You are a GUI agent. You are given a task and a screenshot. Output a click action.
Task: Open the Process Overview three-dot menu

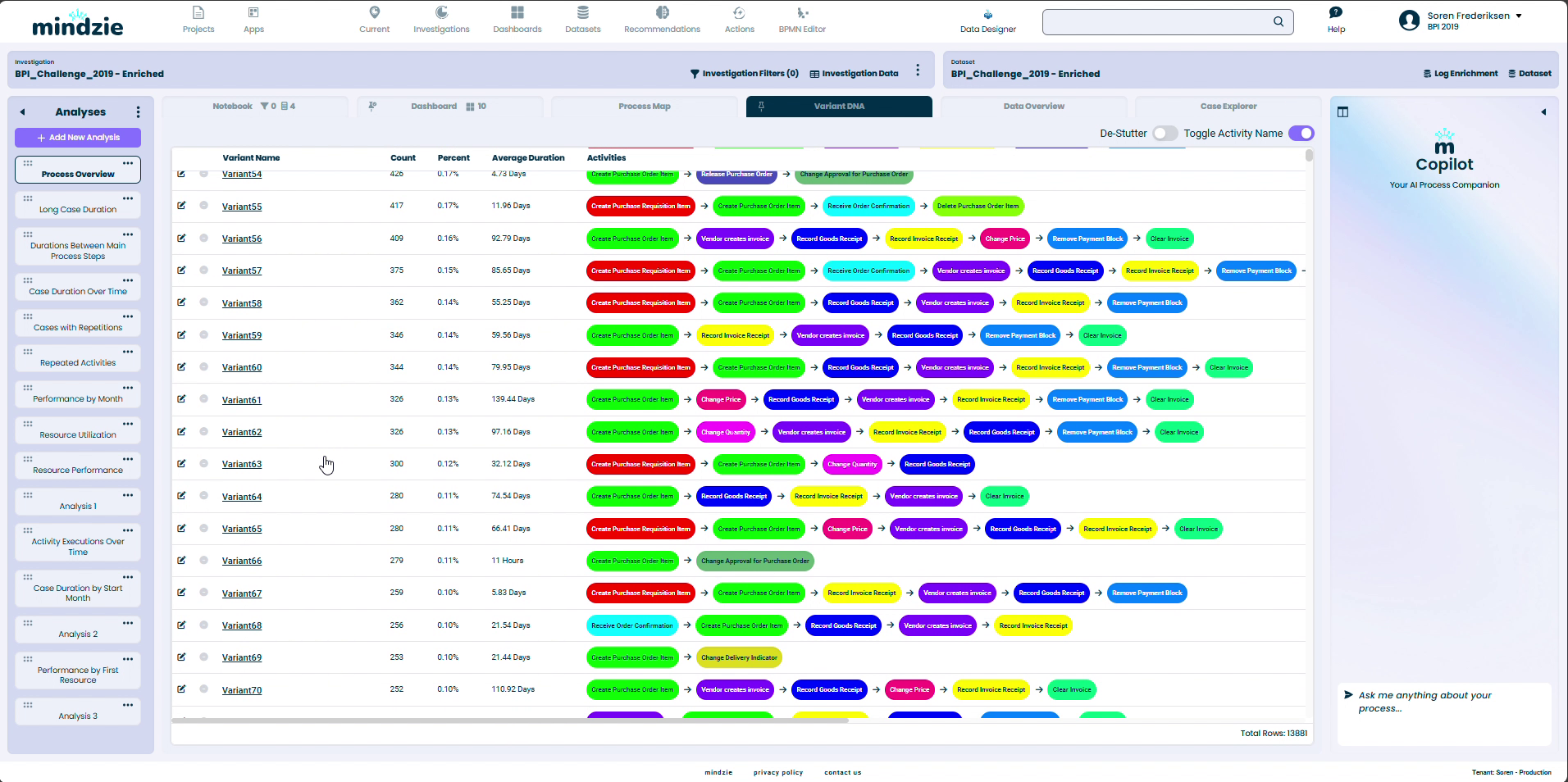point(128,163)
